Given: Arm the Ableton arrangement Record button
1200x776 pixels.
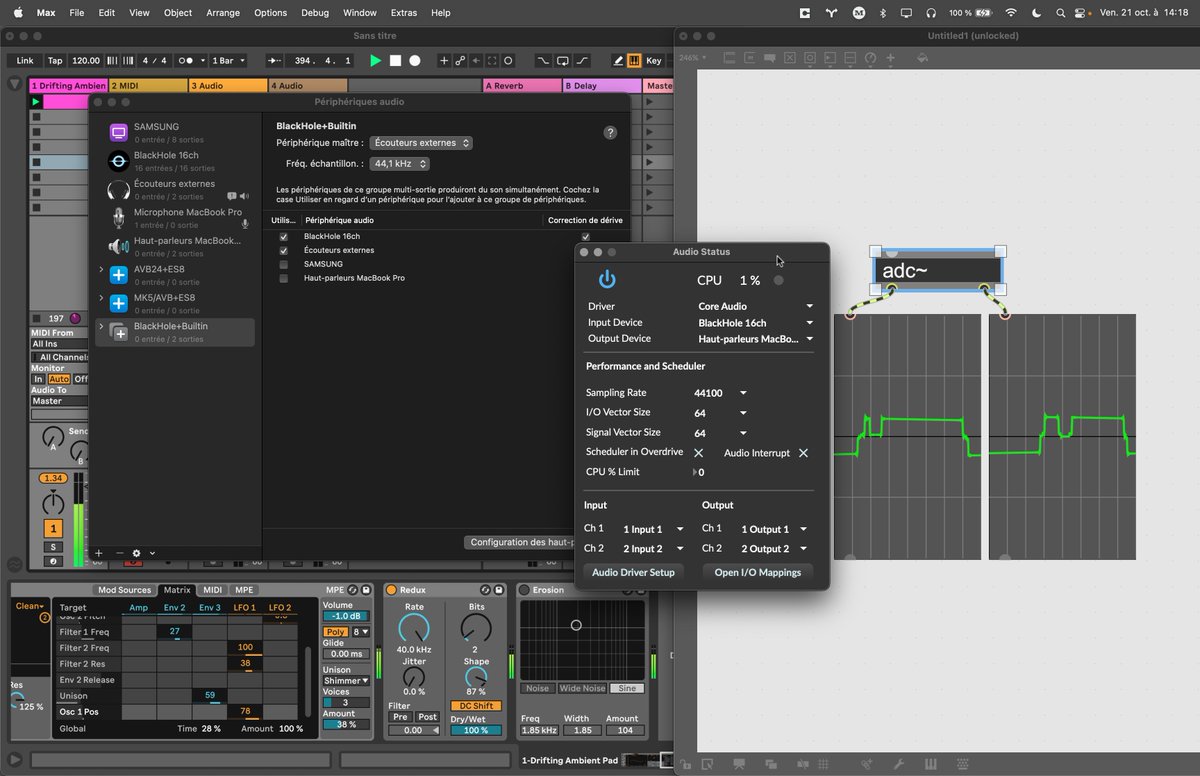Looking at the screenshot, I should [415, 61].
